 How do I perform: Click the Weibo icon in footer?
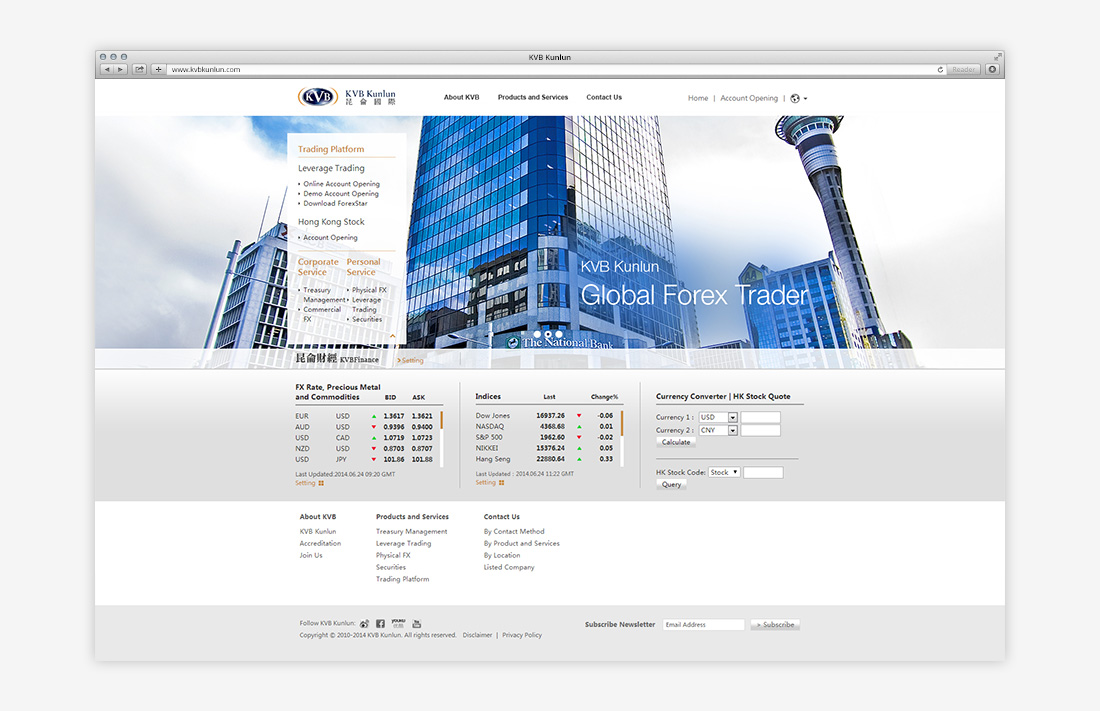tap(365, 624)
